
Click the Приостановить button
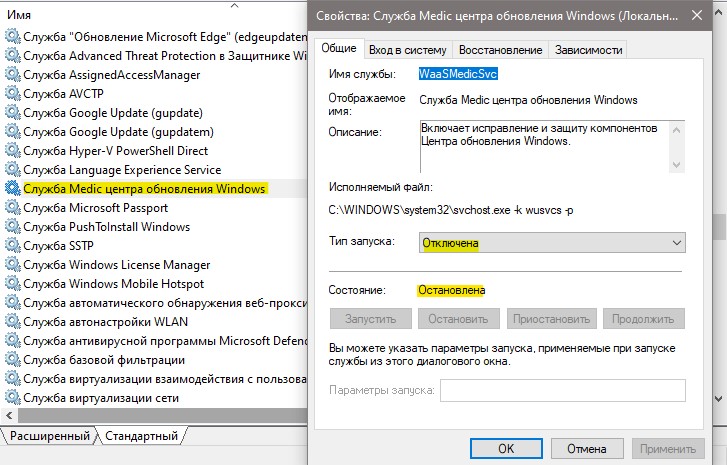click(x=552, y=319)
